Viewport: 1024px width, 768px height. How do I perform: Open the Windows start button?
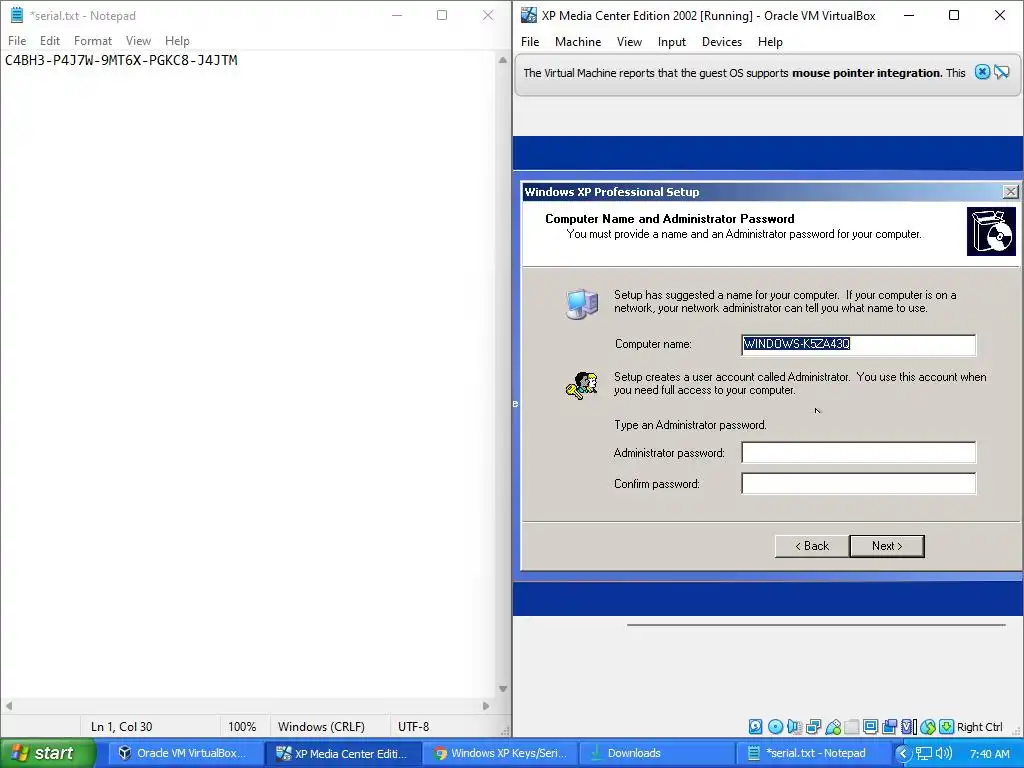[47, 753]
